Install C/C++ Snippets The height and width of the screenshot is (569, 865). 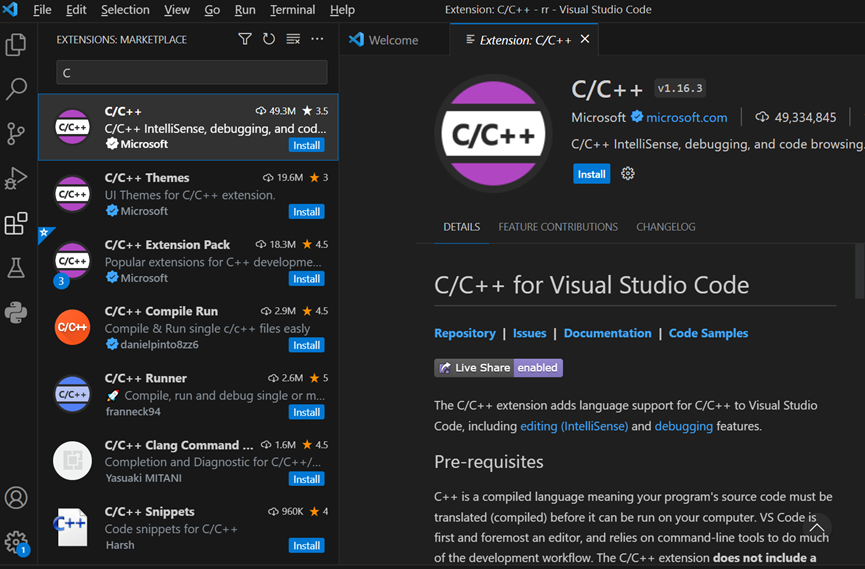pos(306,545)
